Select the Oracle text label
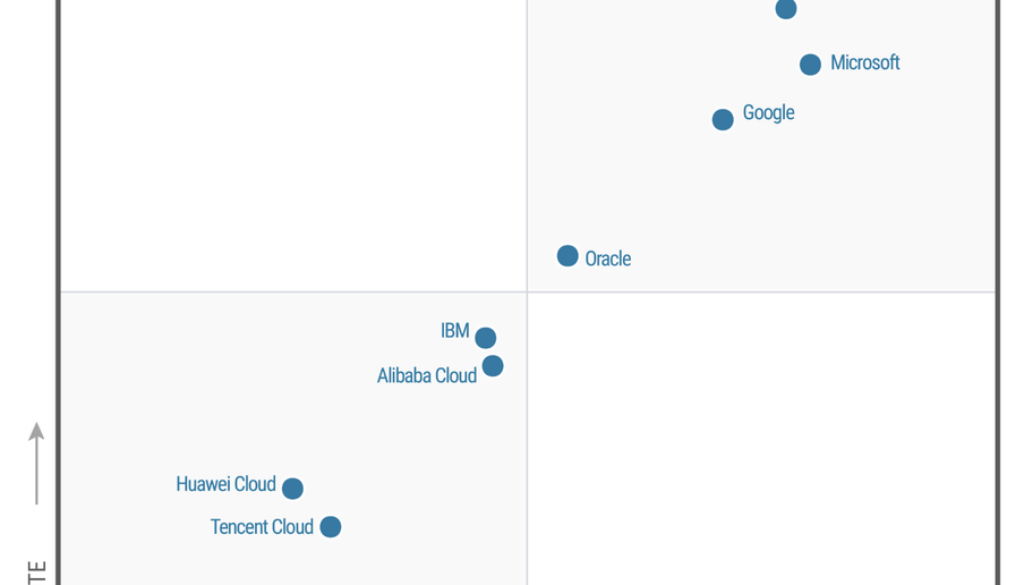 point(608,259)
